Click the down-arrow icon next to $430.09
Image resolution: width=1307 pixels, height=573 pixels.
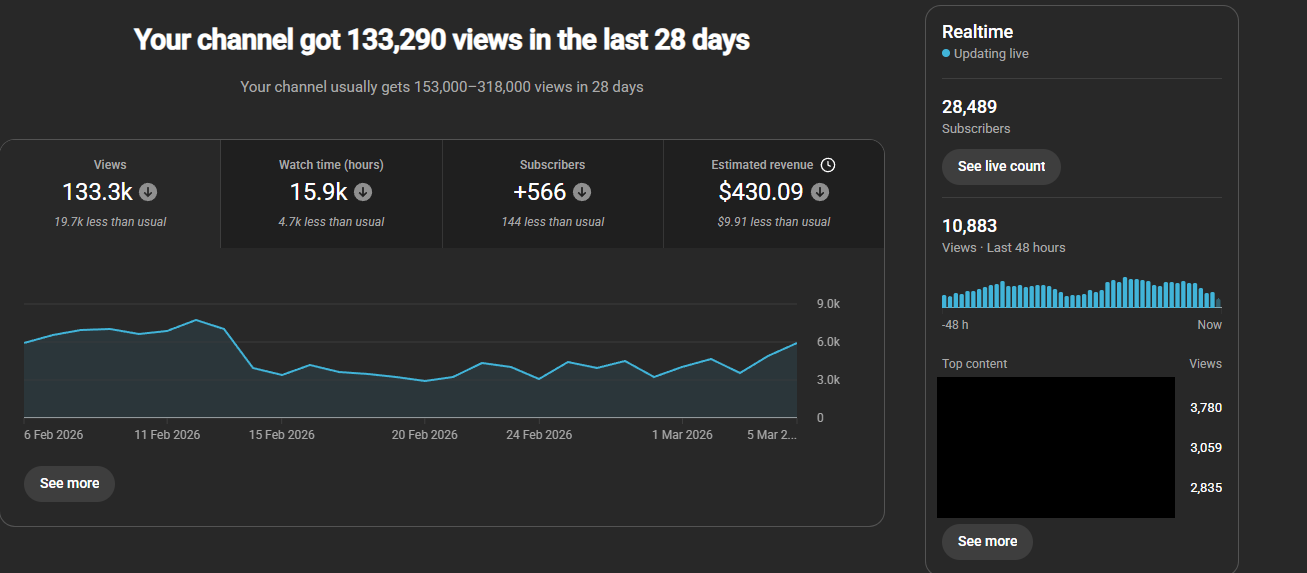click(820, 192)
